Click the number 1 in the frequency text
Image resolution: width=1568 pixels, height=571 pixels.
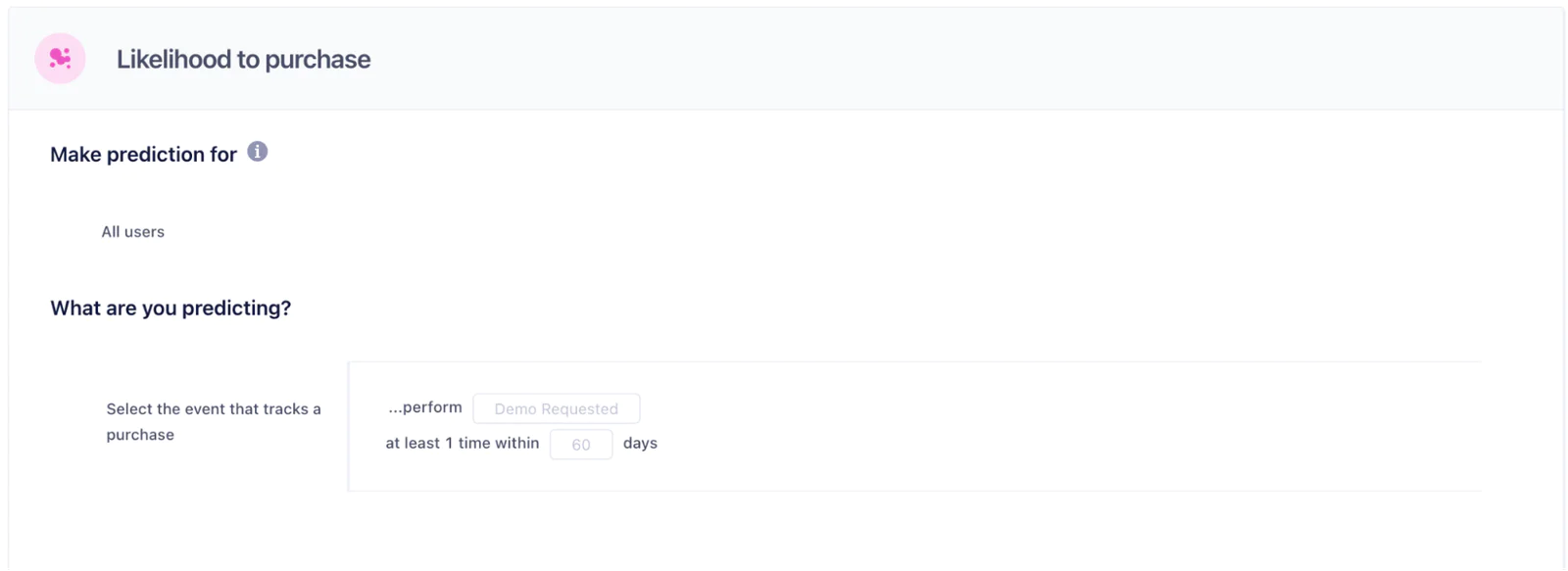[449, 444]
